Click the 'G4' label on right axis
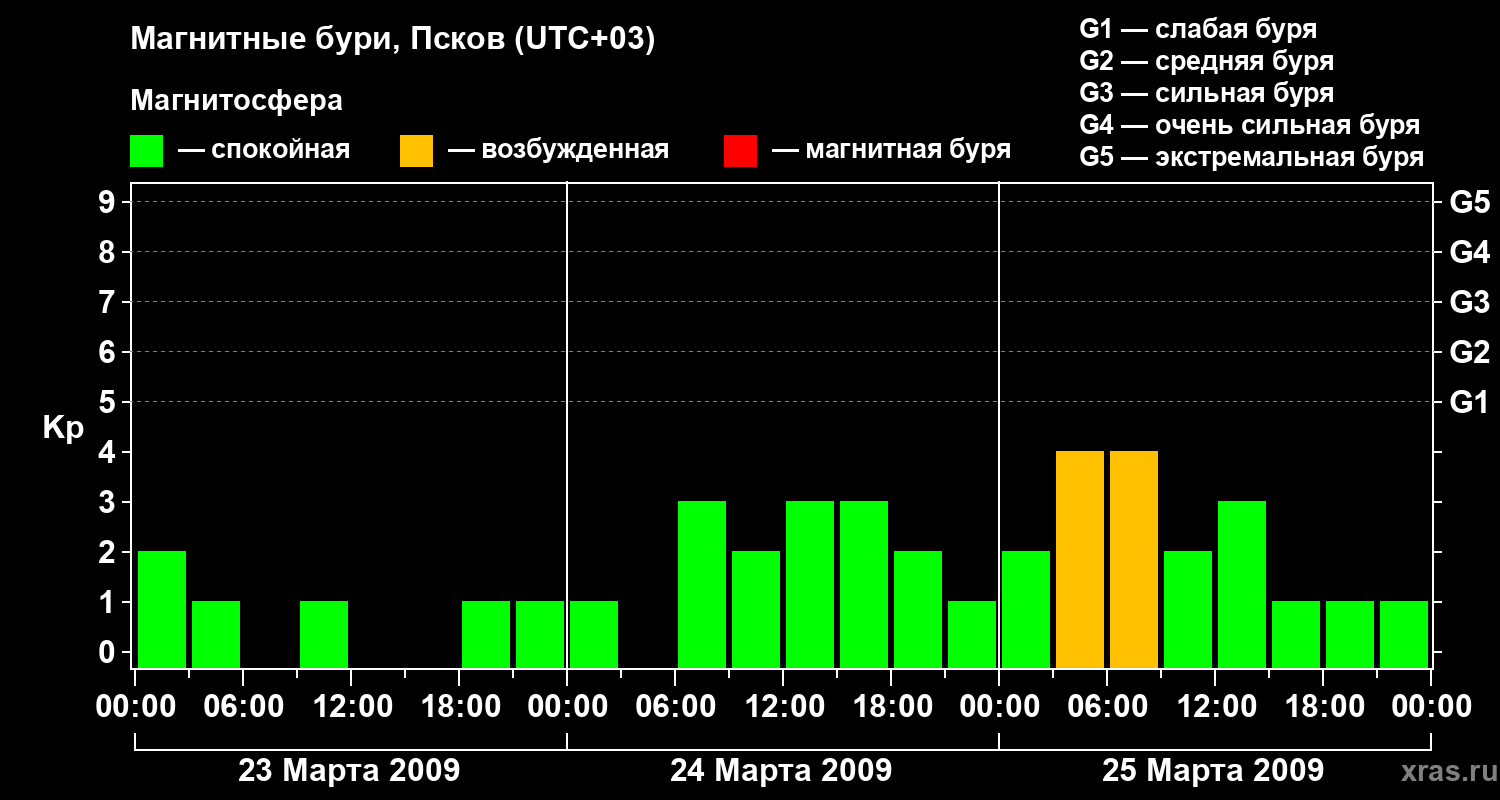Viewport: 1500px width, 800px height. coord(1469,252)
